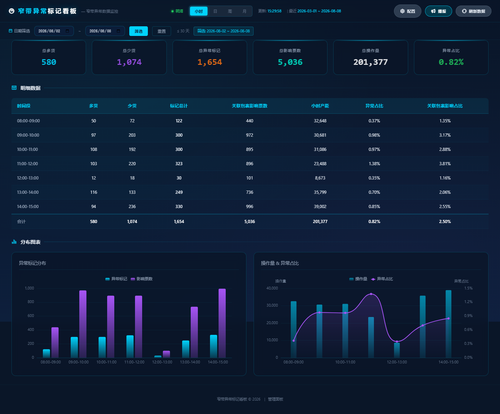500x414 pixels.
Task: Click the table icon beside the detail data heading
Action: coord(14,88)
